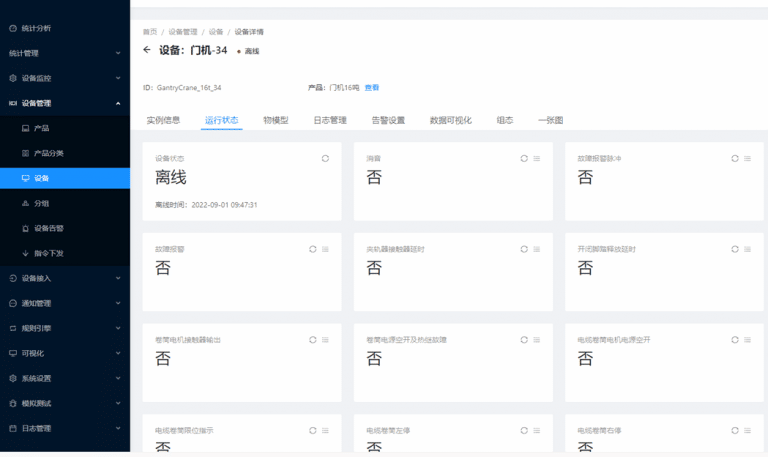Collapse the 设备管理 sidebar menu
Viewport: 768px width, 457px height.
(x=118, y=103)
